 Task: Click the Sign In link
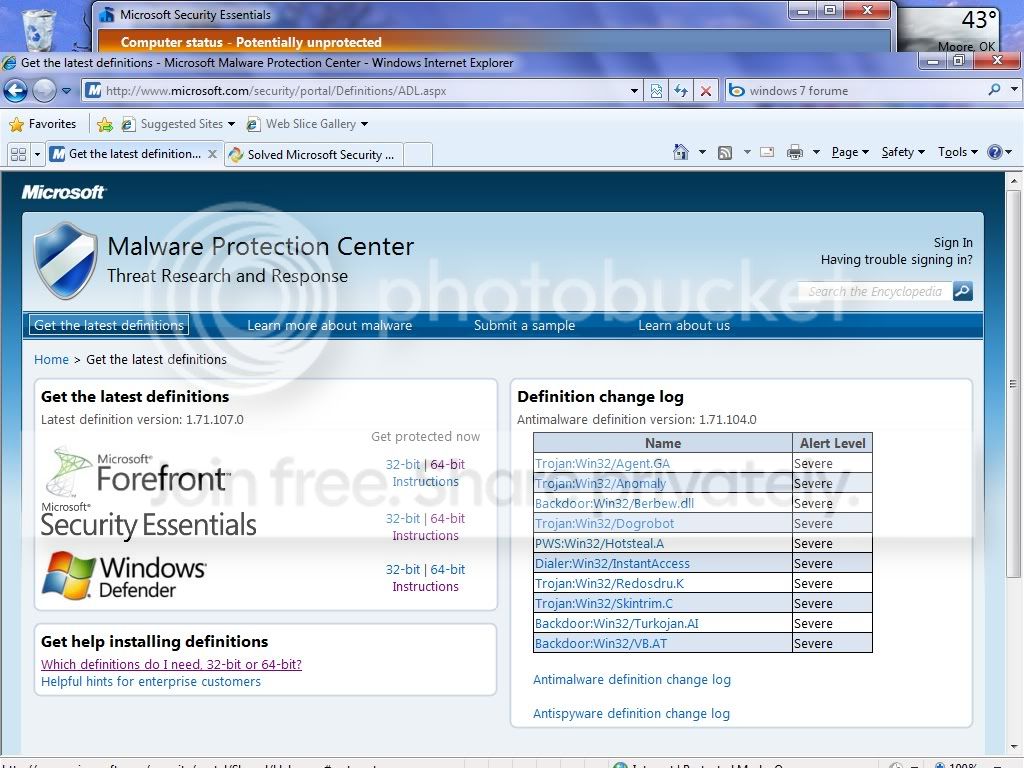pos(953,243)
